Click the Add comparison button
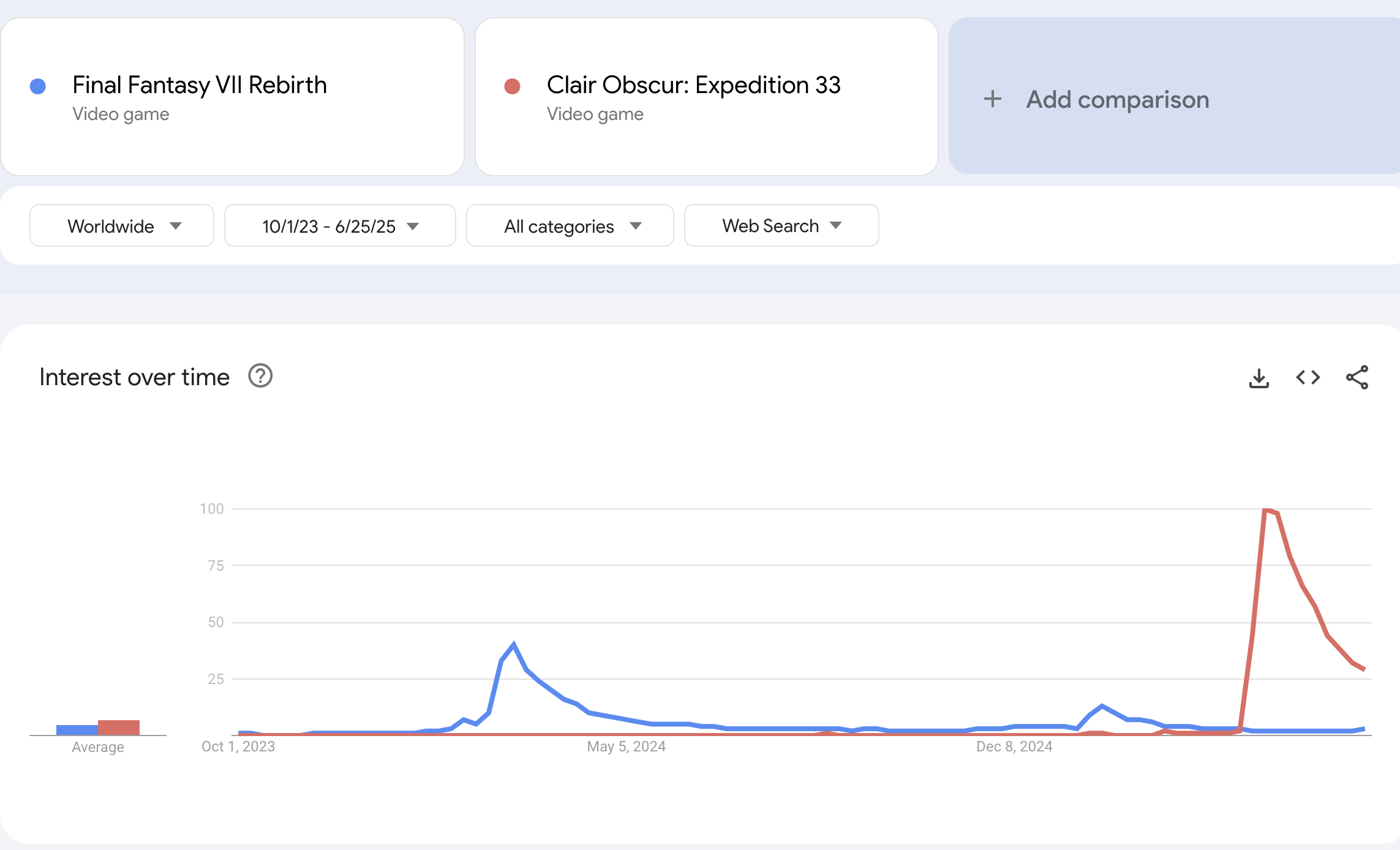1400x850 pixels. [1174, 96]
